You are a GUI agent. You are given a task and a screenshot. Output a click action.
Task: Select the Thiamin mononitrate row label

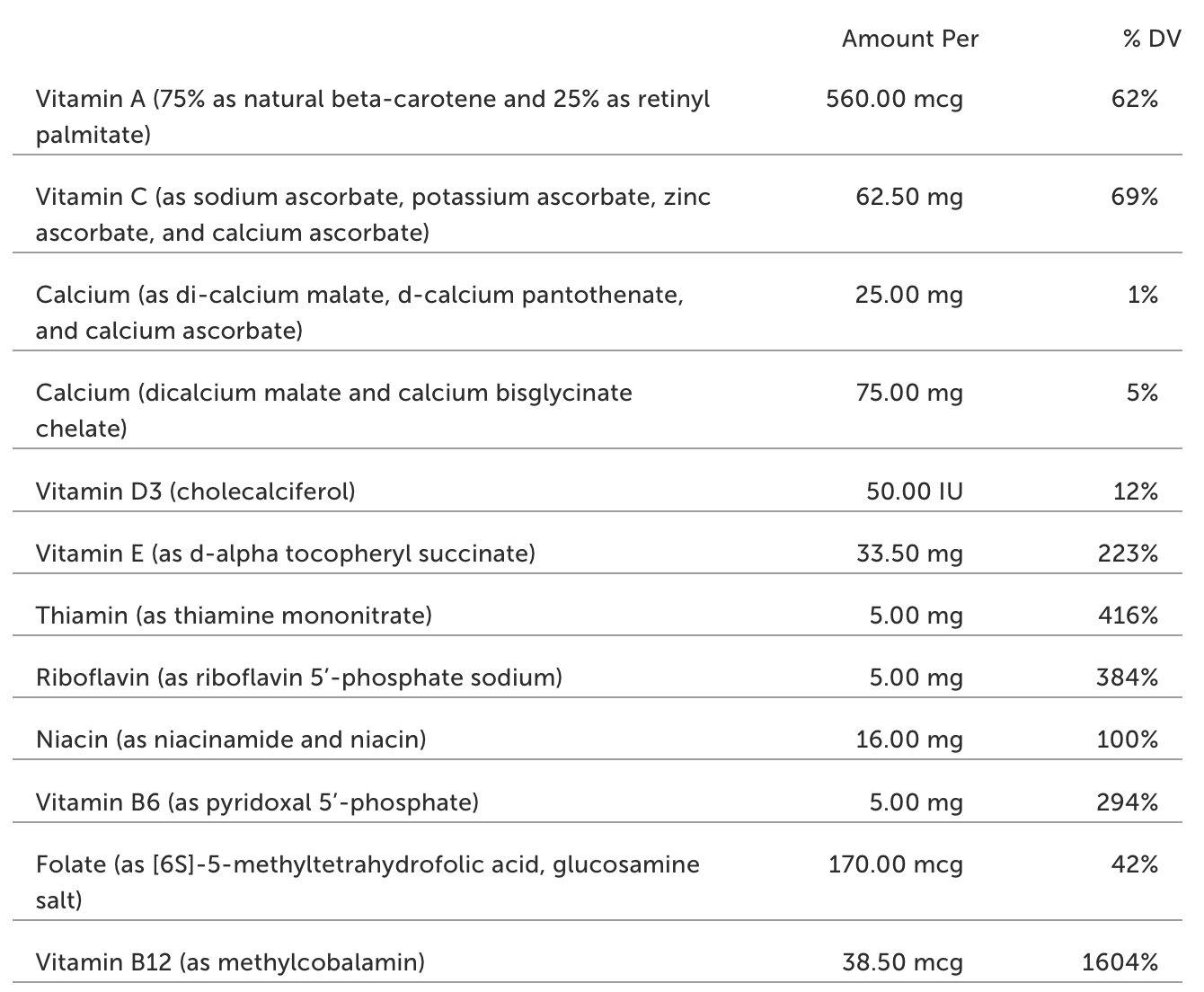[x=234, y=615]
